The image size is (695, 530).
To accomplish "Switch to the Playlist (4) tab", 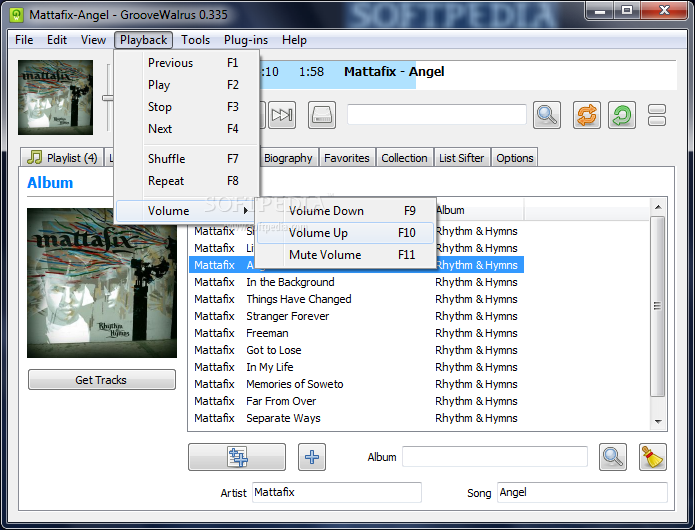I will click(x=62, y=158).
